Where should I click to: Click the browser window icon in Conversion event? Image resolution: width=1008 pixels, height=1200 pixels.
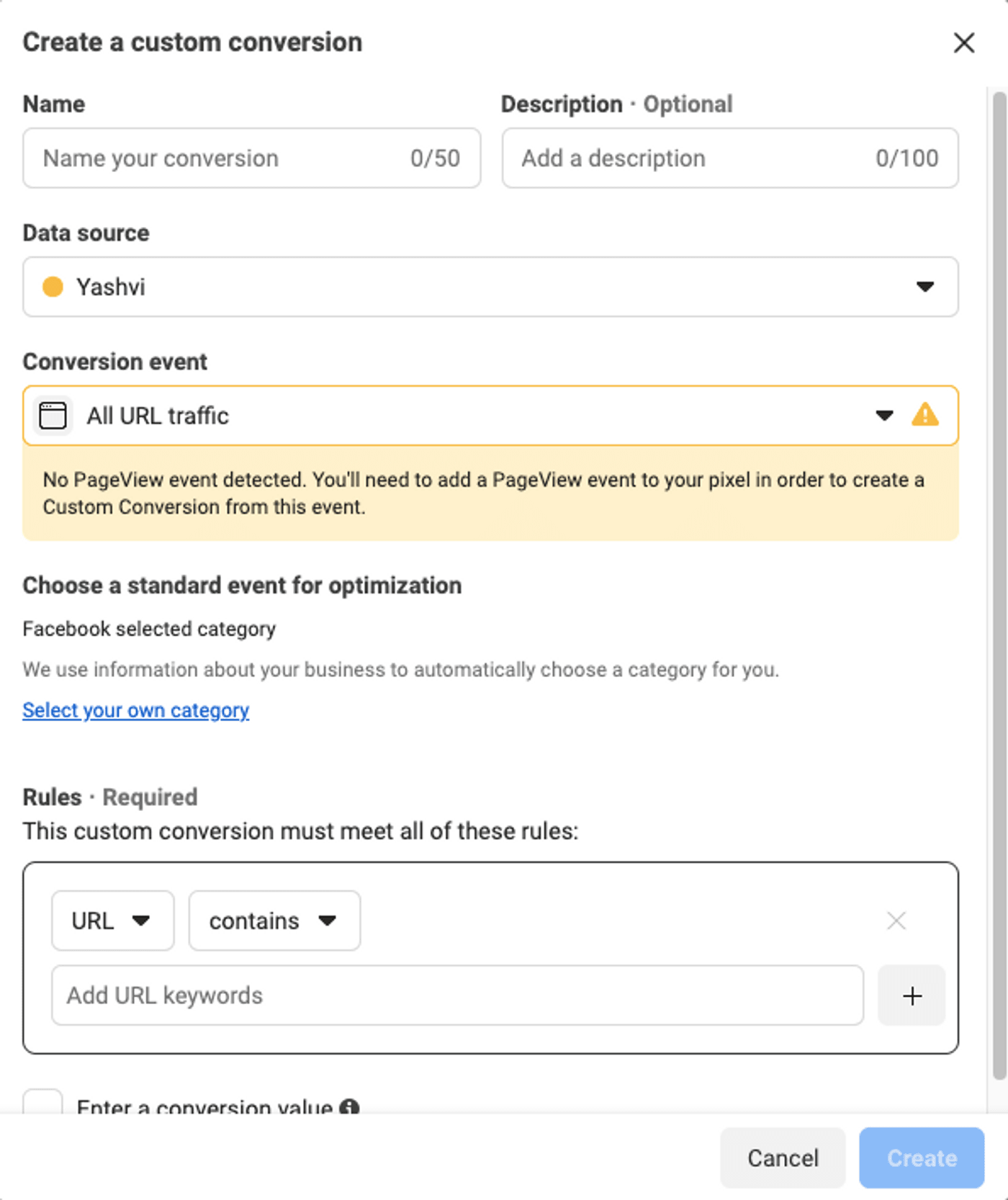point(53,416)
